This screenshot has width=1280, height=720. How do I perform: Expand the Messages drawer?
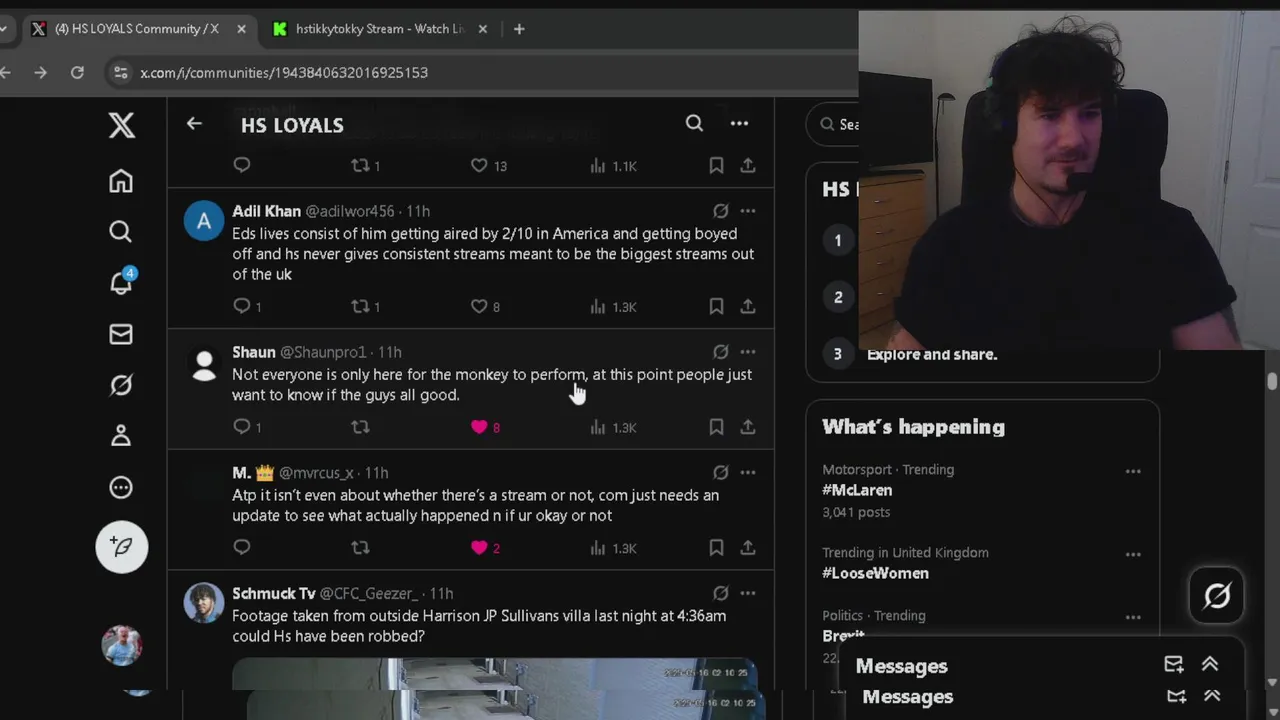(1210, 664)
